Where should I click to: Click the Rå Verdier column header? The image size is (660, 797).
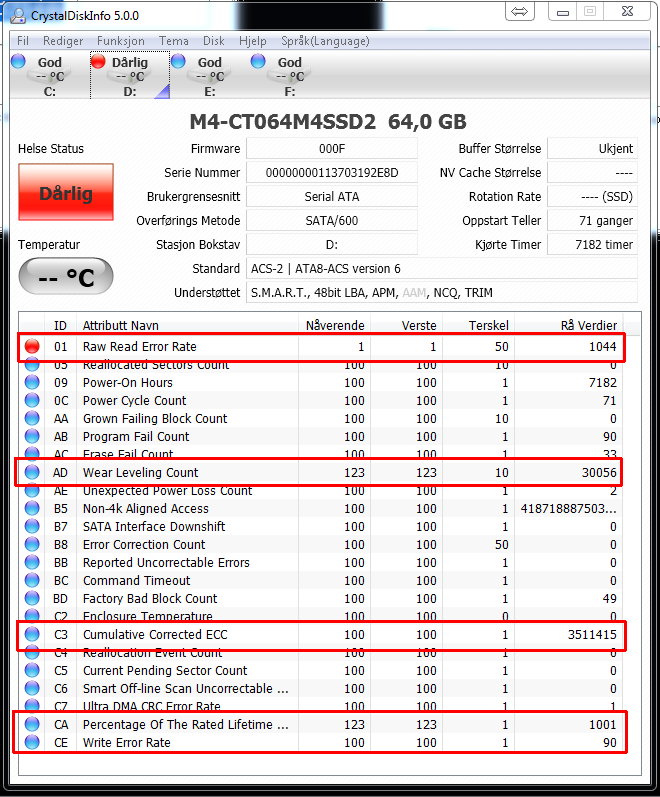[569, 325]
